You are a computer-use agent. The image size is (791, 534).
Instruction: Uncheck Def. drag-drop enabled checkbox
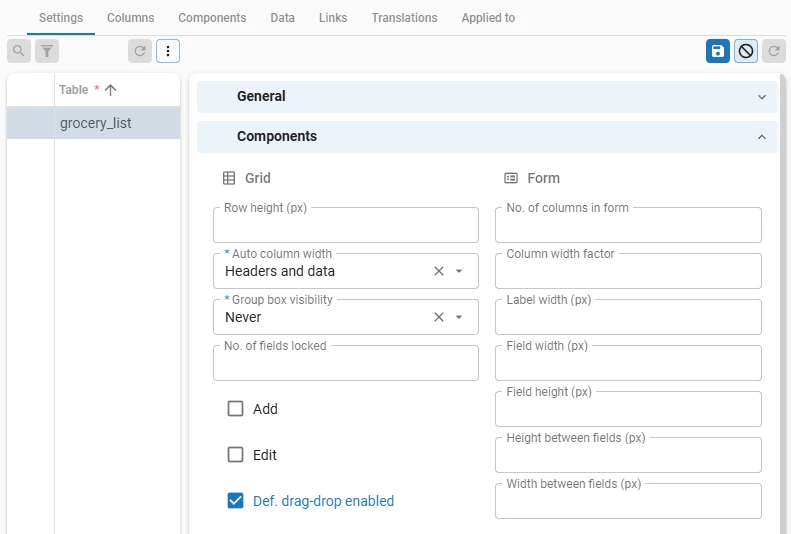pyautogui.click(x=236, y=501)
